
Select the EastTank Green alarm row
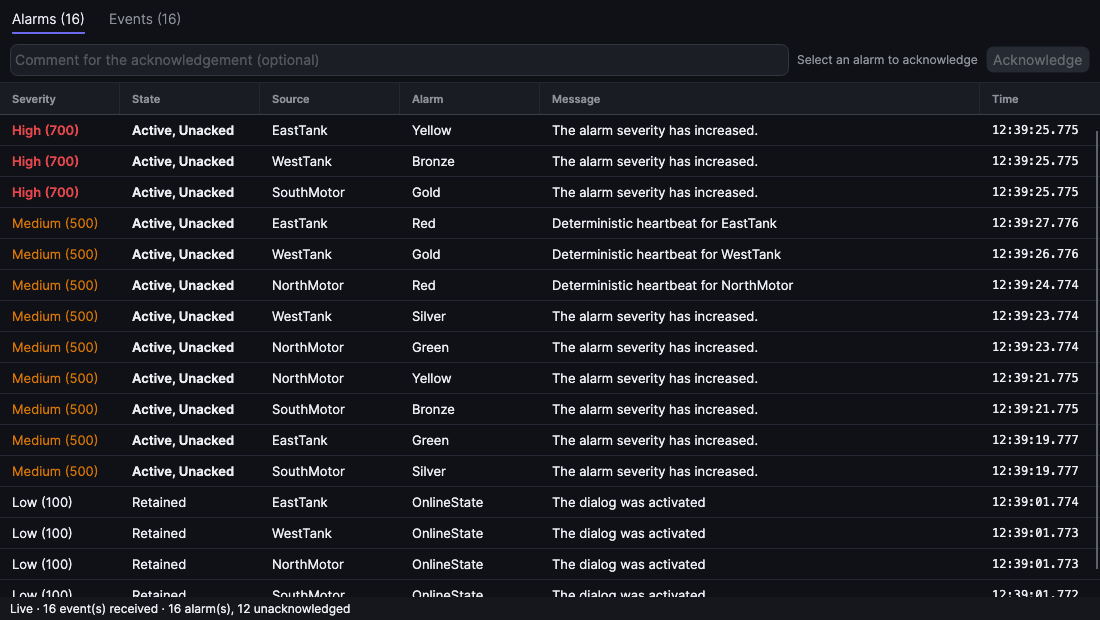coord(547,440)
